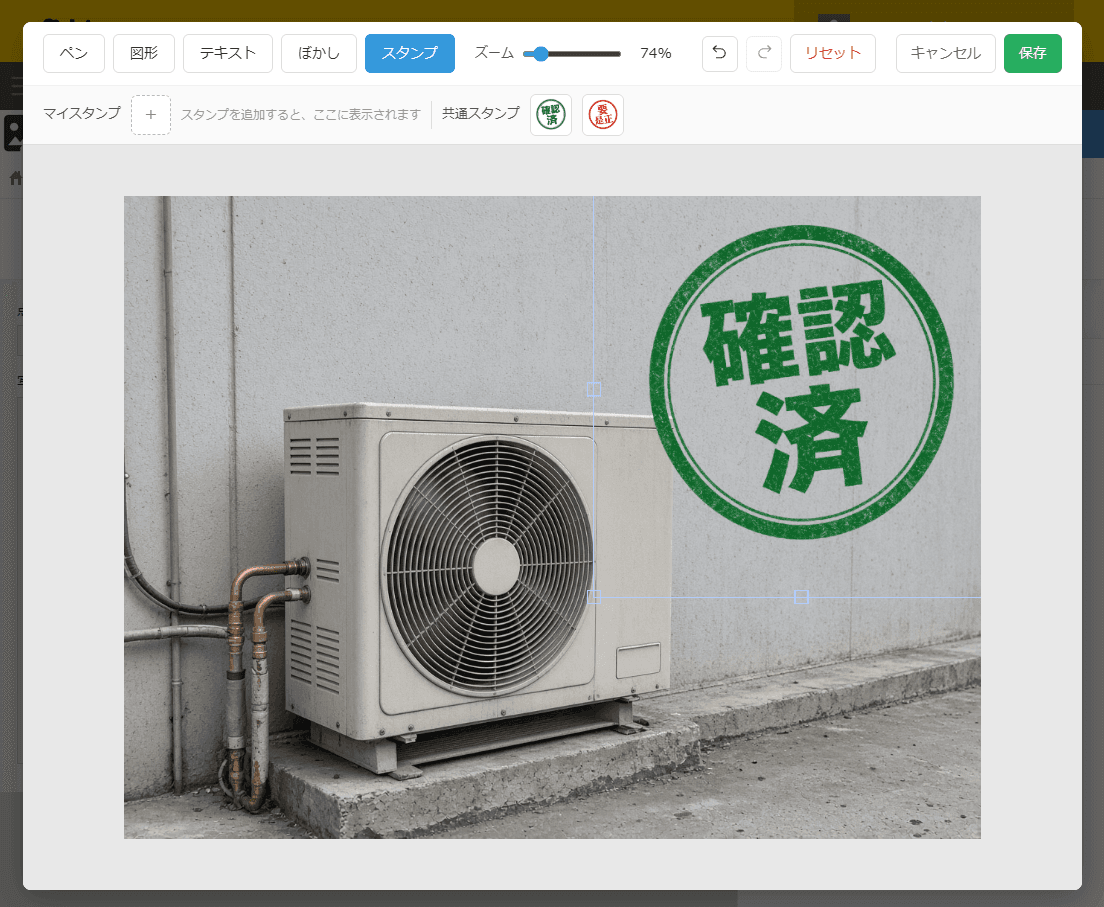This screenshot has height=907, width=1104.
Task: Click the placed 確認済 stamp on photo
Action: tap(801, 382)
